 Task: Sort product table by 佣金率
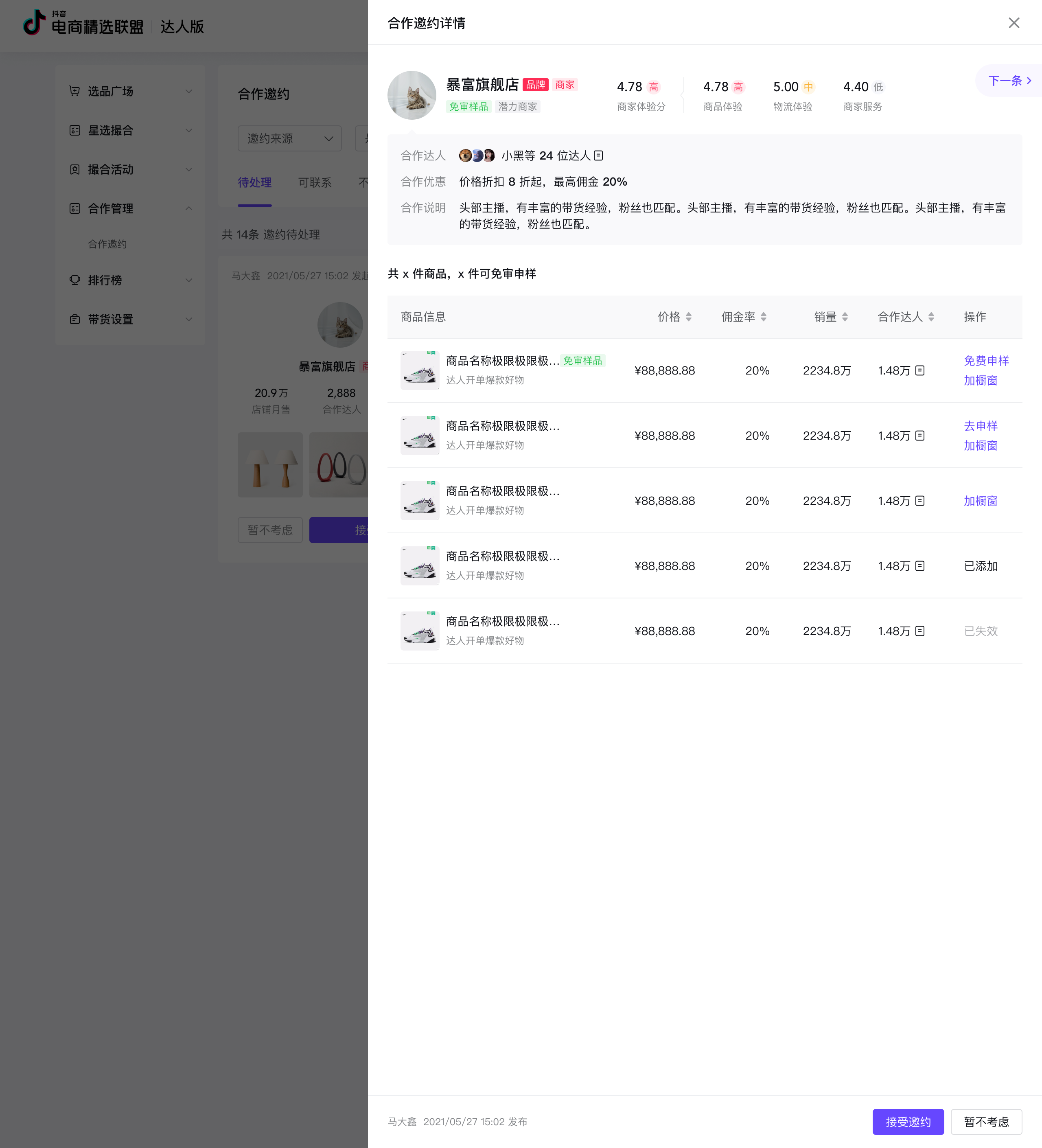[x=763, y=317]
